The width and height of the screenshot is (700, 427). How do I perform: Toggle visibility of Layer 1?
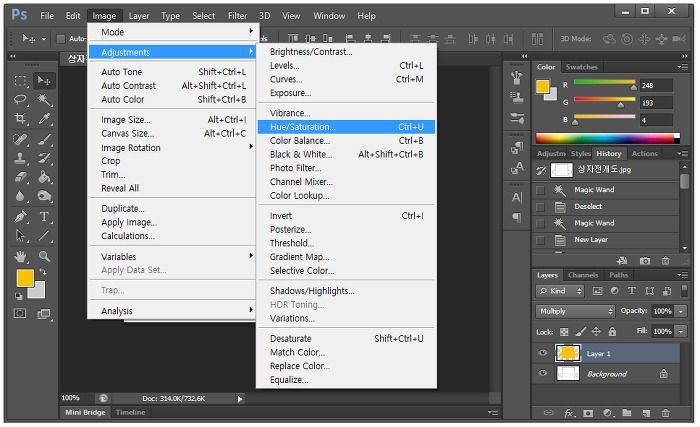543,353
